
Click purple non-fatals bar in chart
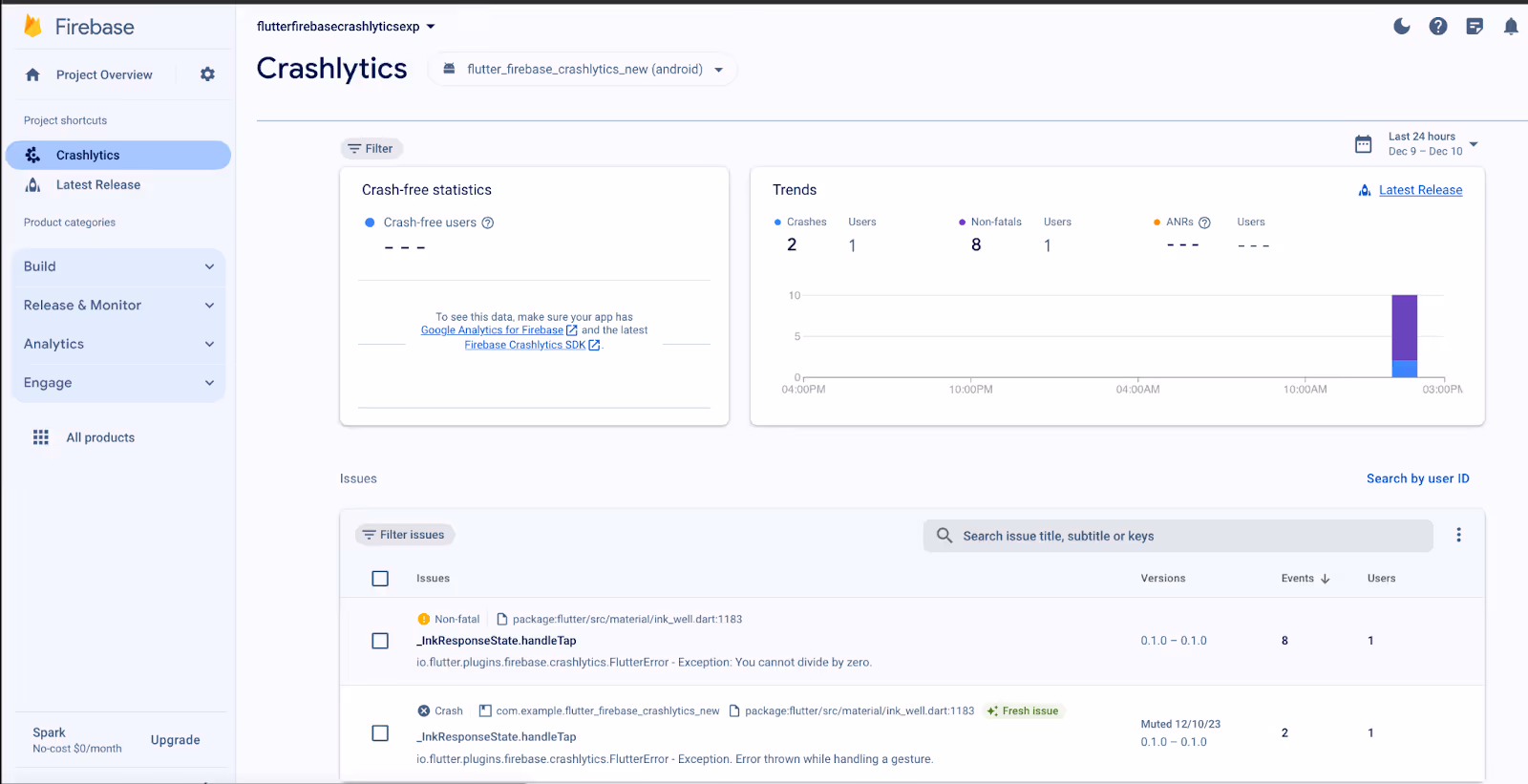[x=1404, y=327]
